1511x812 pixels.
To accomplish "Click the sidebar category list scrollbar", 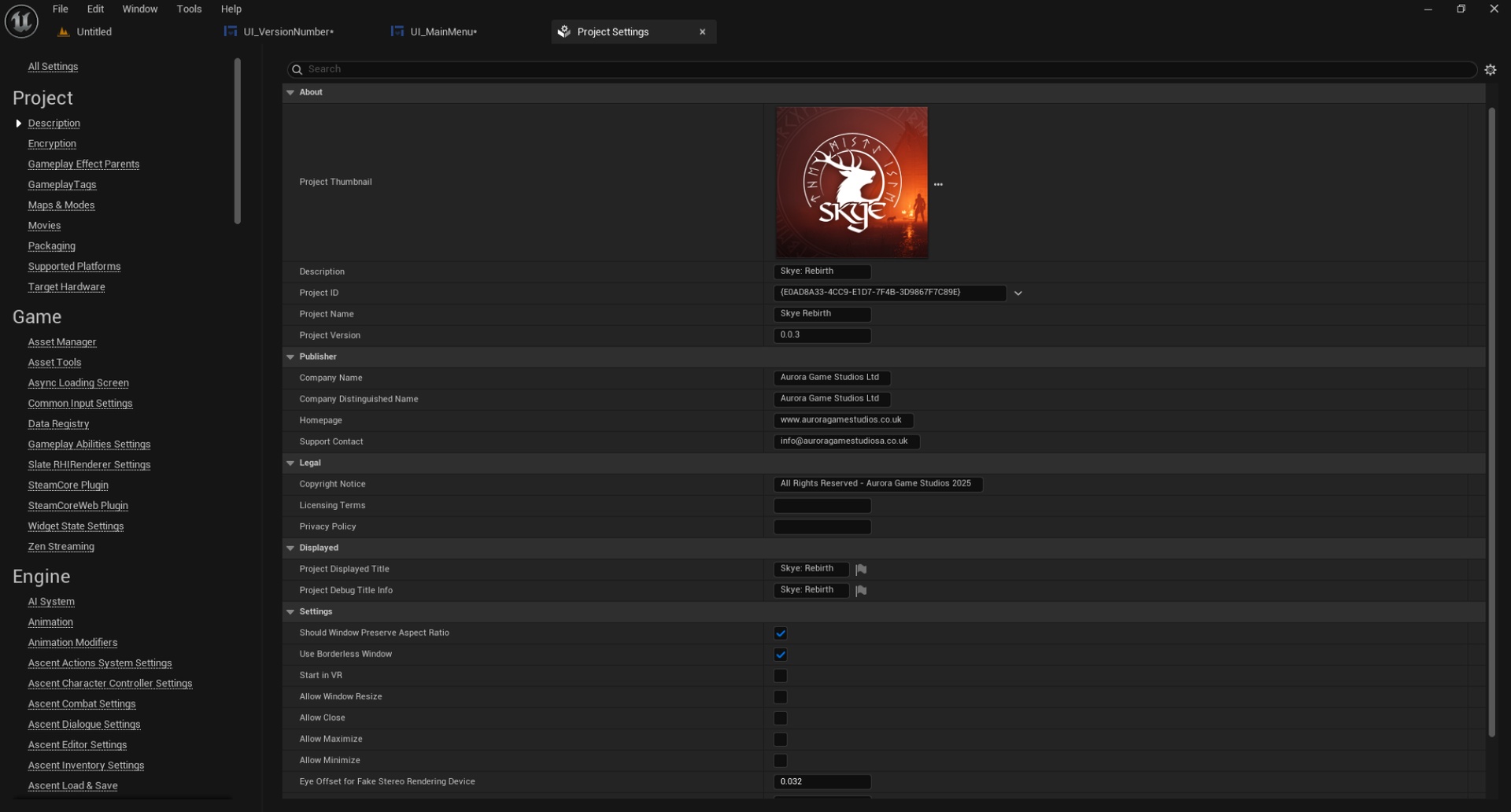I will tap(237, 141).
